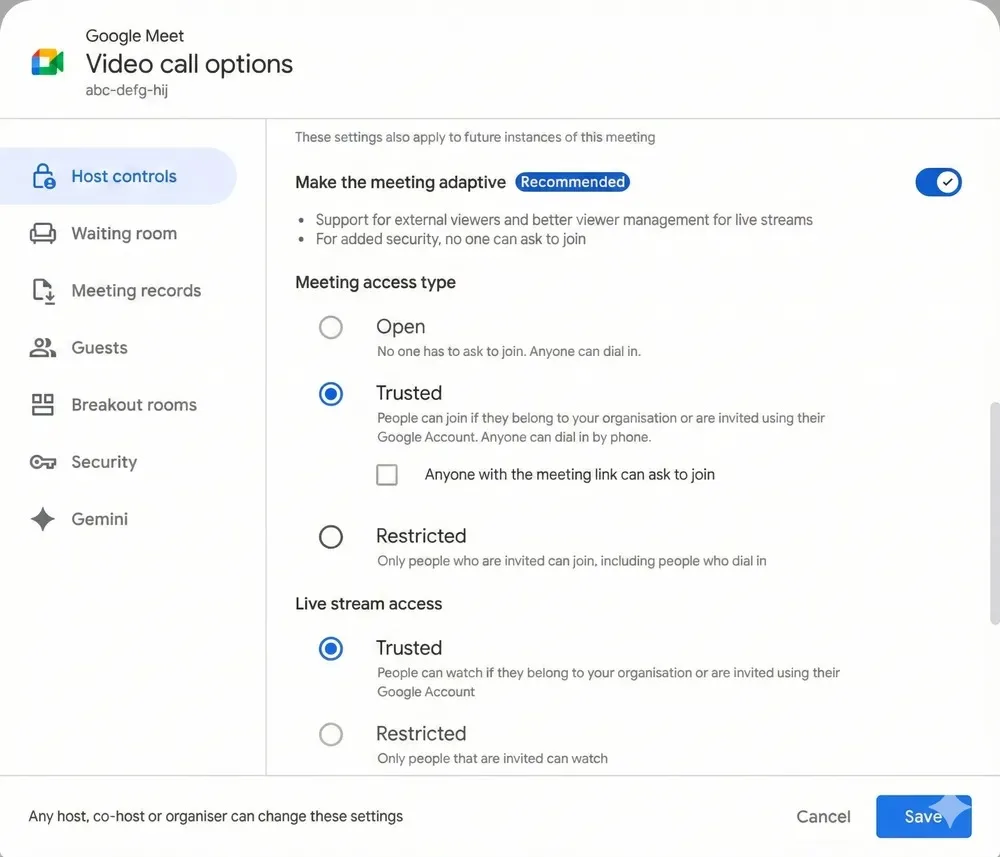Image resolution: width=1000 pixels, height=857 pixels.
Task: Click Cancel to discard changes
Action: [823, 816]
